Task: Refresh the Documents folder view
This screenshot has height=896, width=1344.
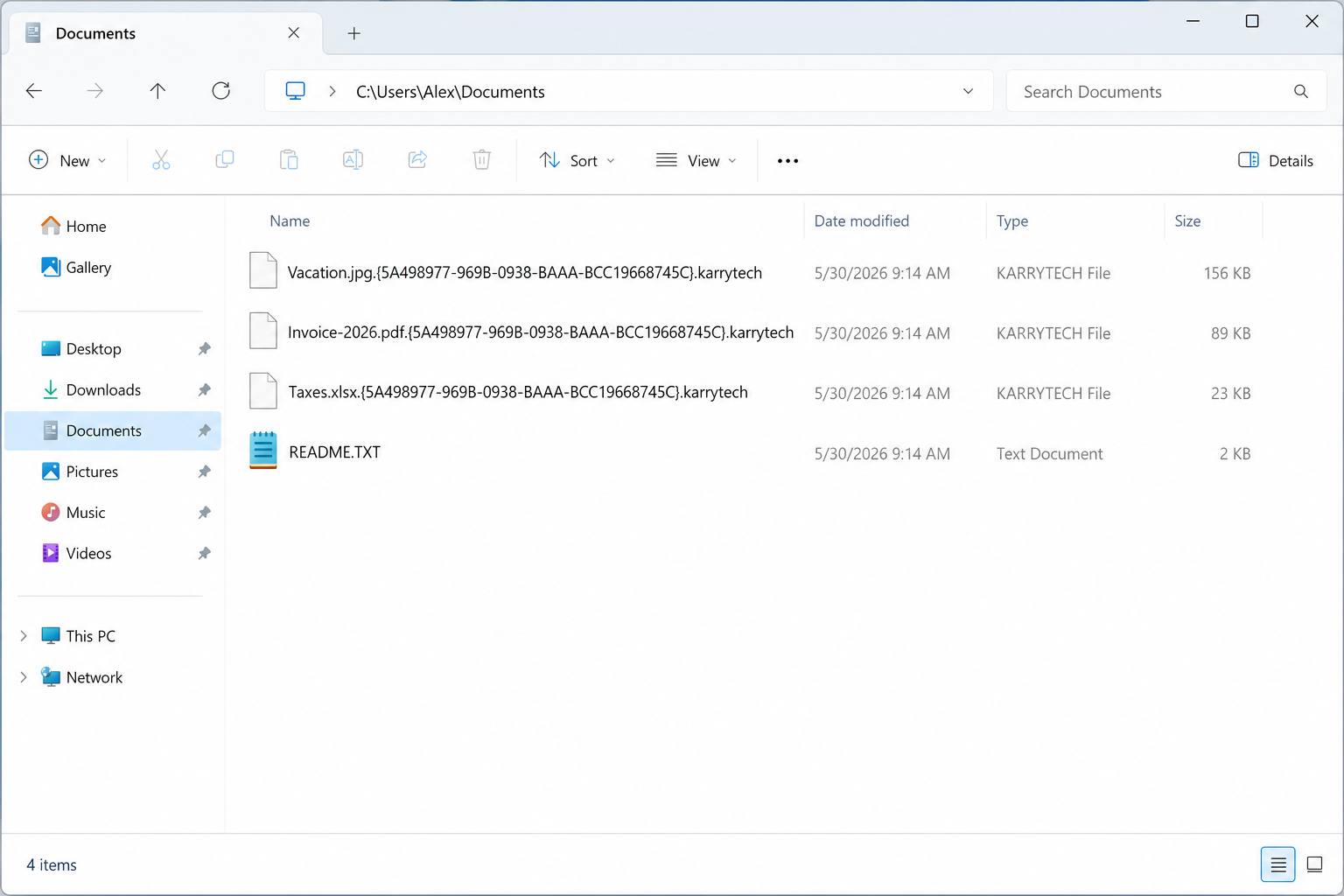Action: 221,91
